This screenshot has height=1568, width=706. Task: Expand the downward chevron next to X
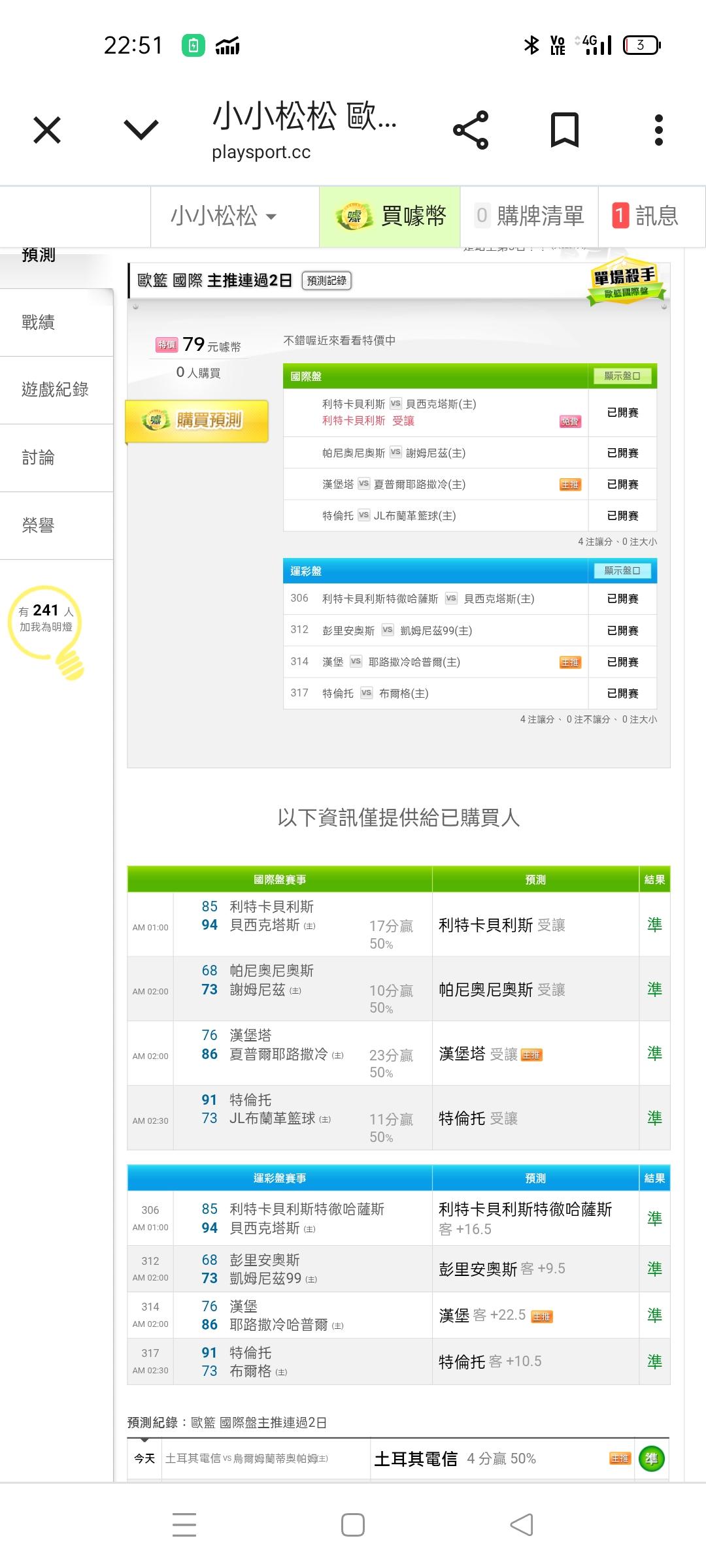coord(141,130)
